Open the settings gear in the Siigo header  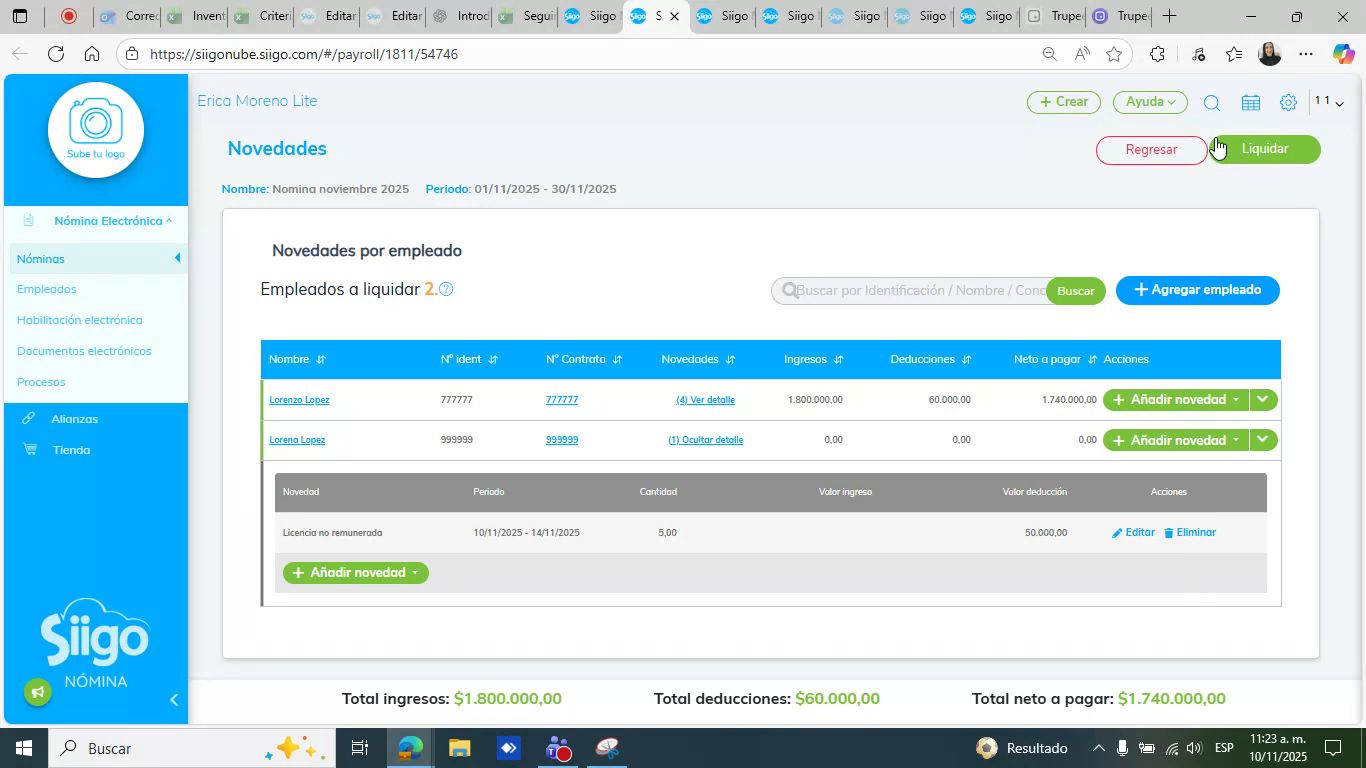click(x=1288, y=103)
